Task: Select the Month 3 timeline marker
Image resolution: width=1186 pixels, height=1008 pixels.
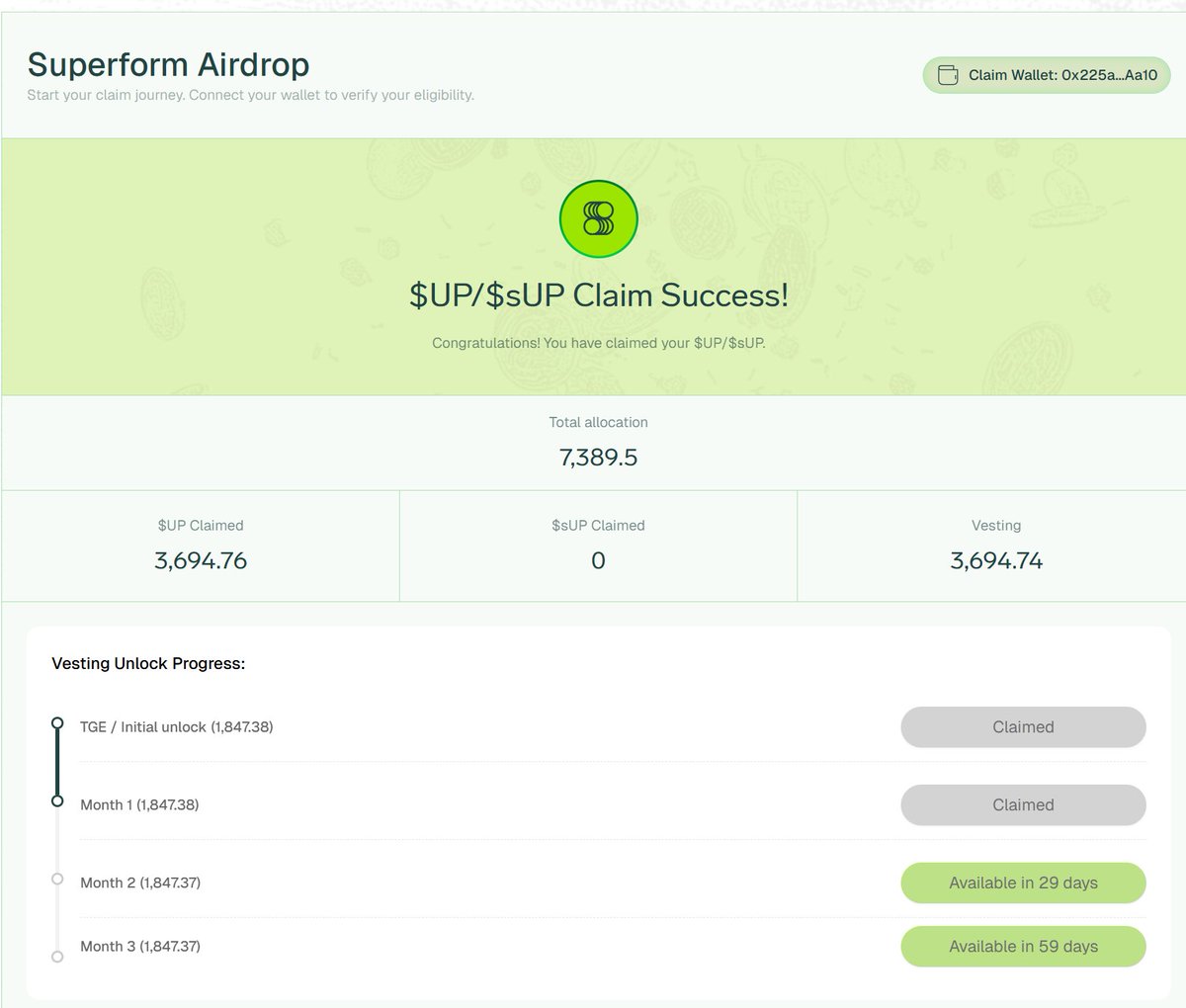Action: (57, 957)
